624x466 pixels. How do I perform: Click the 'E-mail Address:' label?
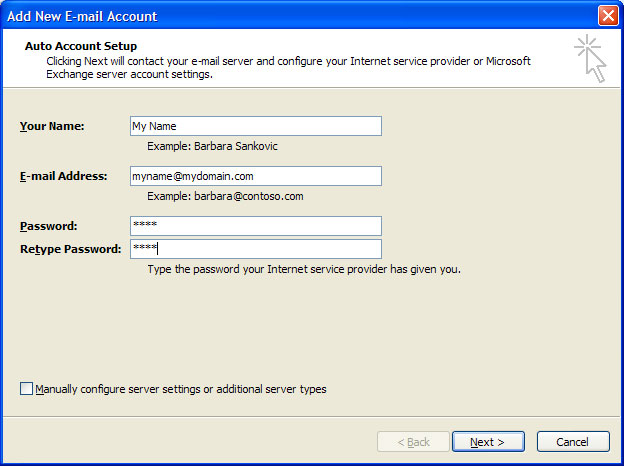point(64,176)
